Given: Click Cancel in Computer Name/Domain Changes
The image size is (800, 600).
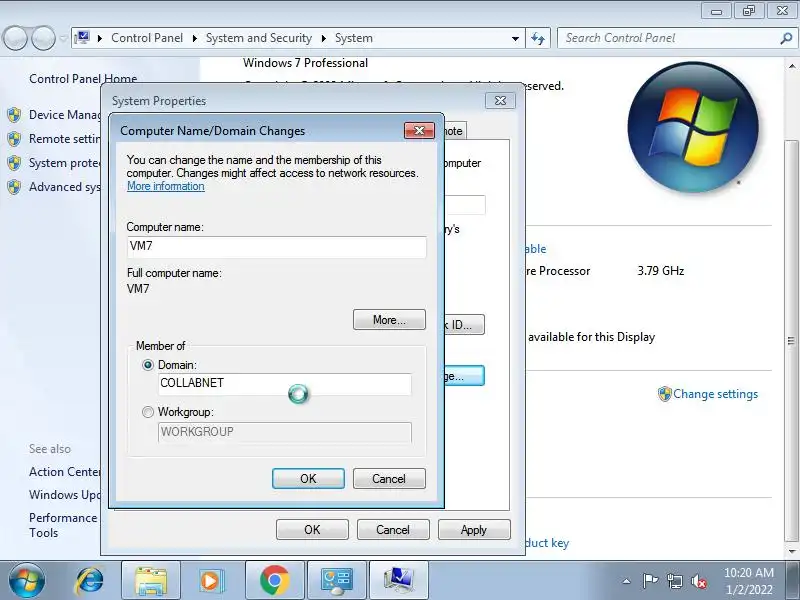Looking at the screenshot, I should [389, 479].
